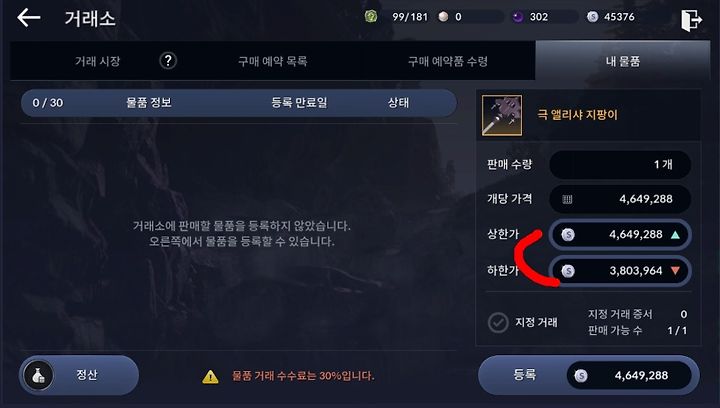Open the 구매 예약 목록 tab
The width and height of the screenshot is (720, 408).
(x=273, y=61)
